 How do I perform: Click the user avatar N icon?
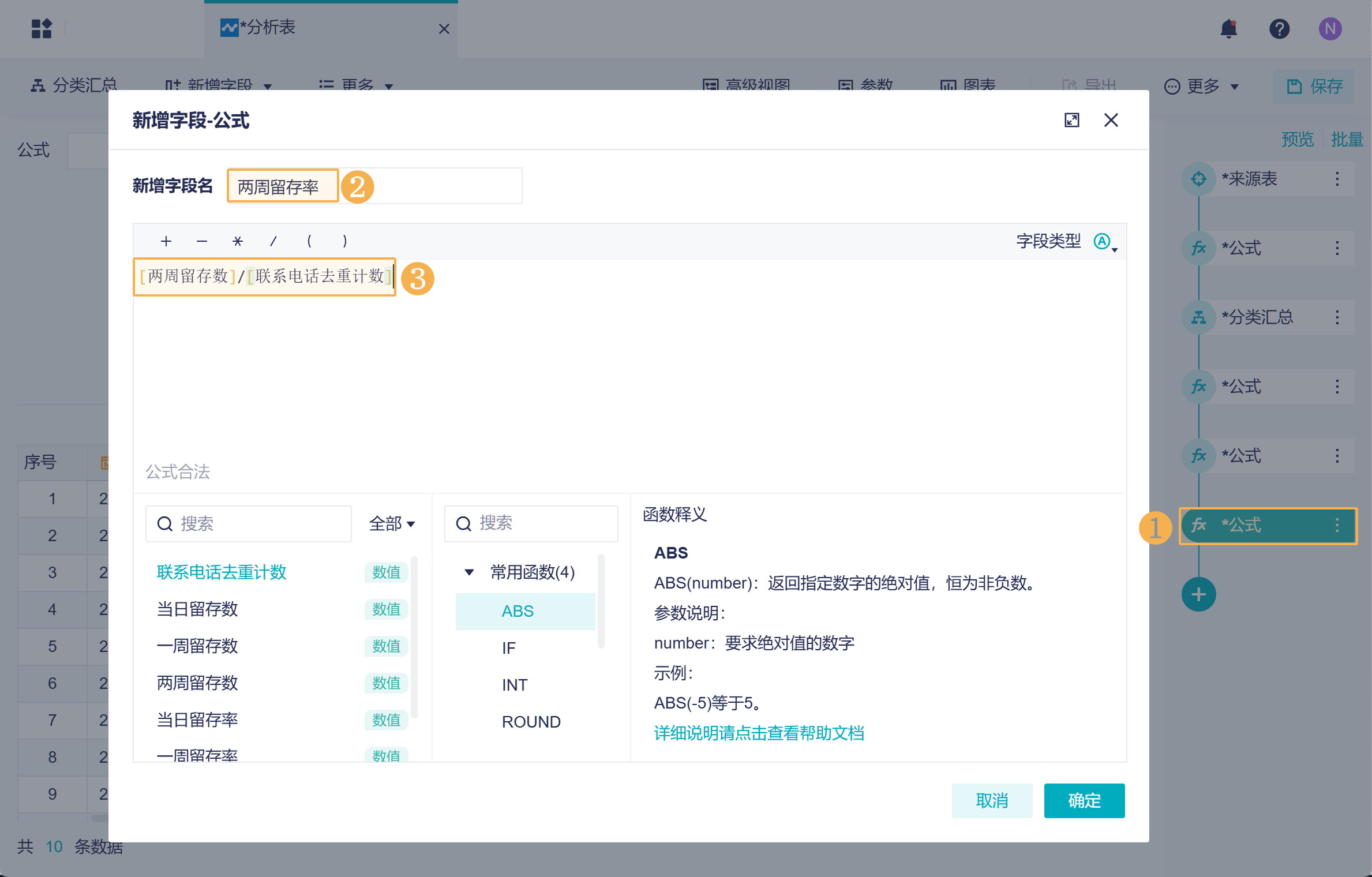1330,29
